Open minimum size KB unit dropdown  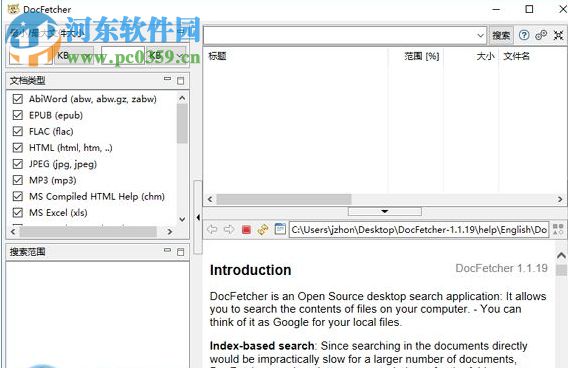(74, 56)
